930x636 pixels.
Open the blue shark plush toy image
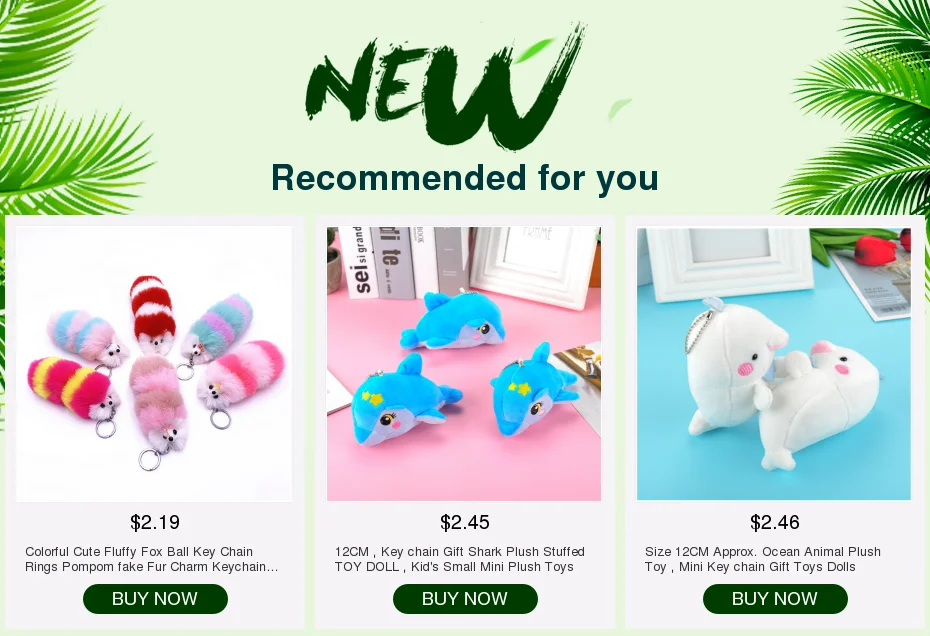[x=464, y=364]
